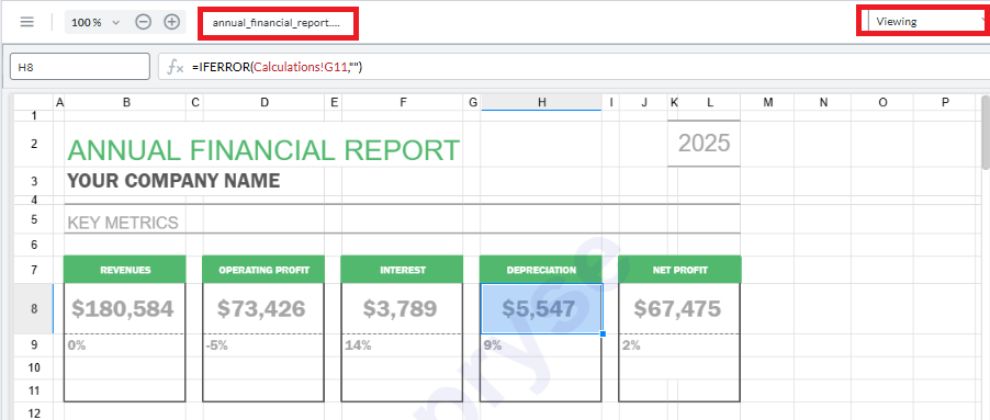Click the annual_financial_report file name field
This screenshot has height=420, width=990.
point(278,23)
